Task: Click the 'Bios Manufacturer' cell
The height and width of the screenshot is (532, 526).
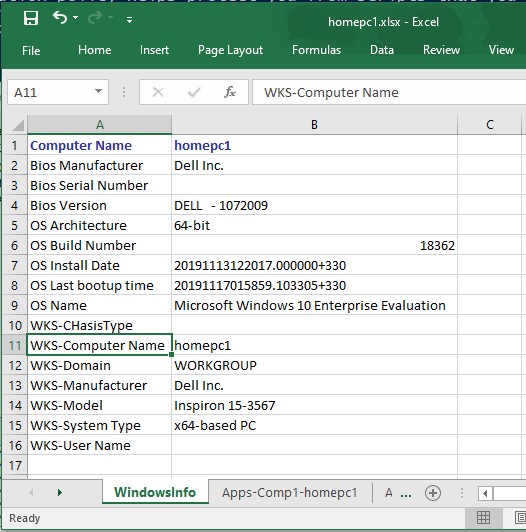Action: tap(99, 166)
